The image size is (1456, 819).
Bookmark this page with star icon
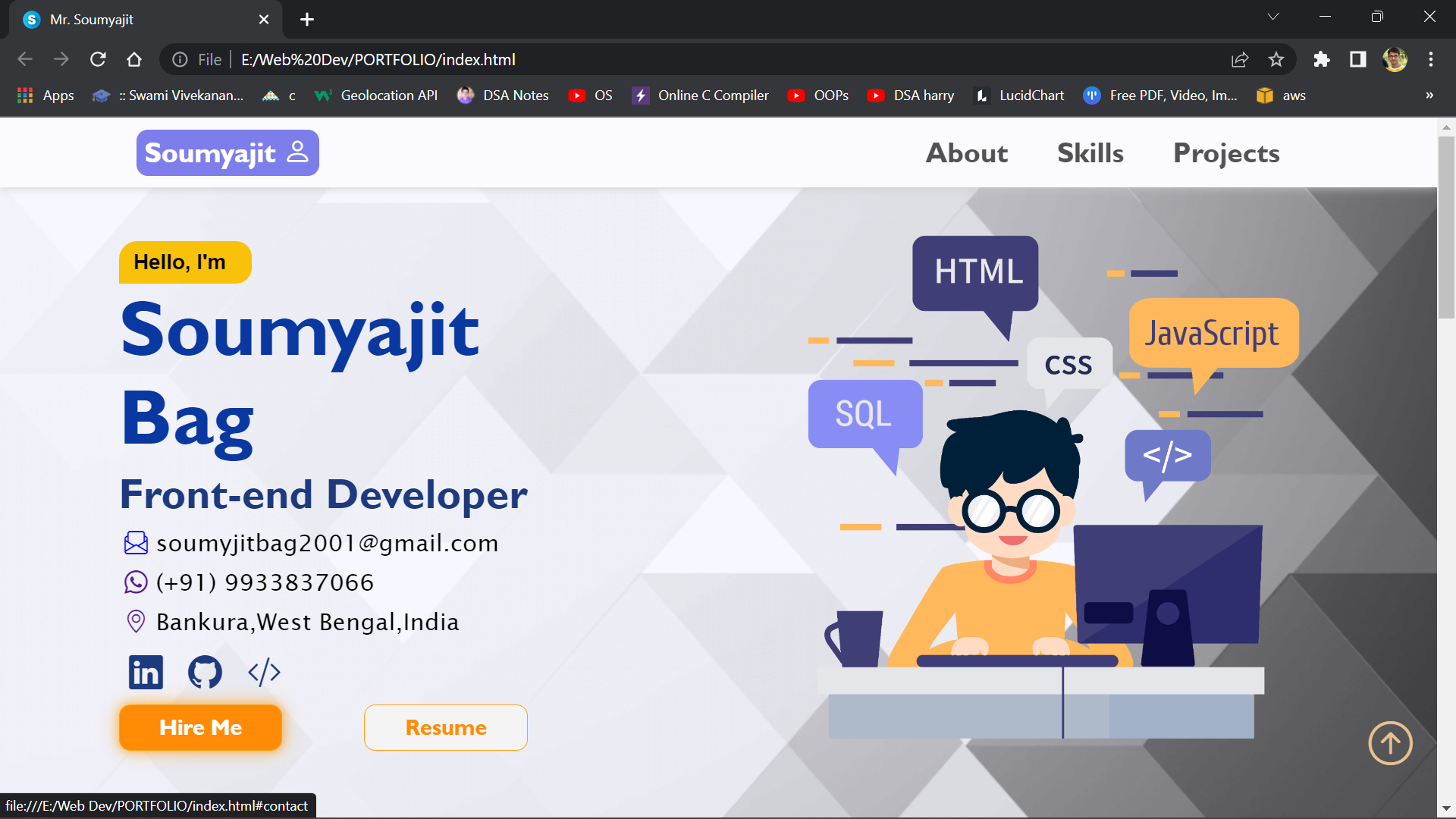(x=1276, y=59)
